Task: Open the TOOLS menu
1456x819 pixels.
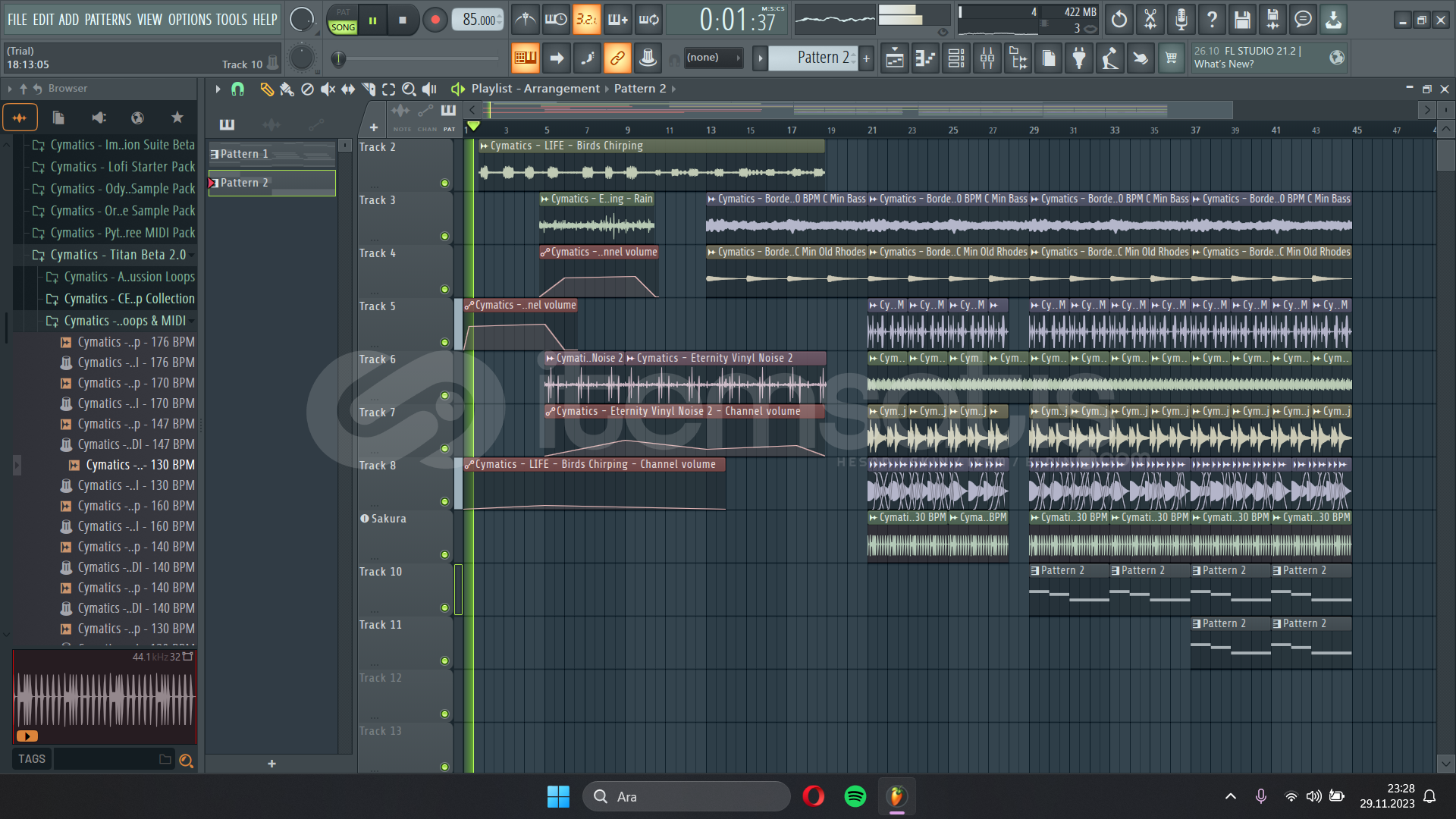Action: coord(231,20)
